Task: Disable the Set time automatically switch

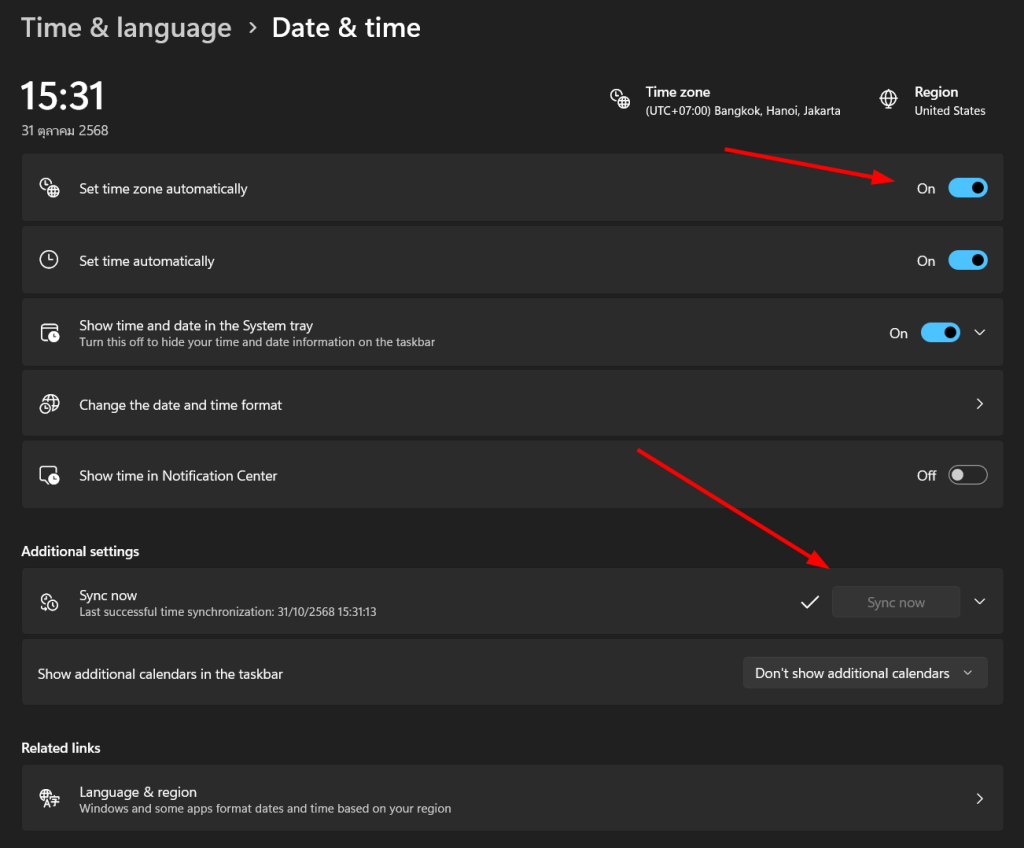Action: click(x=967, y=260)
